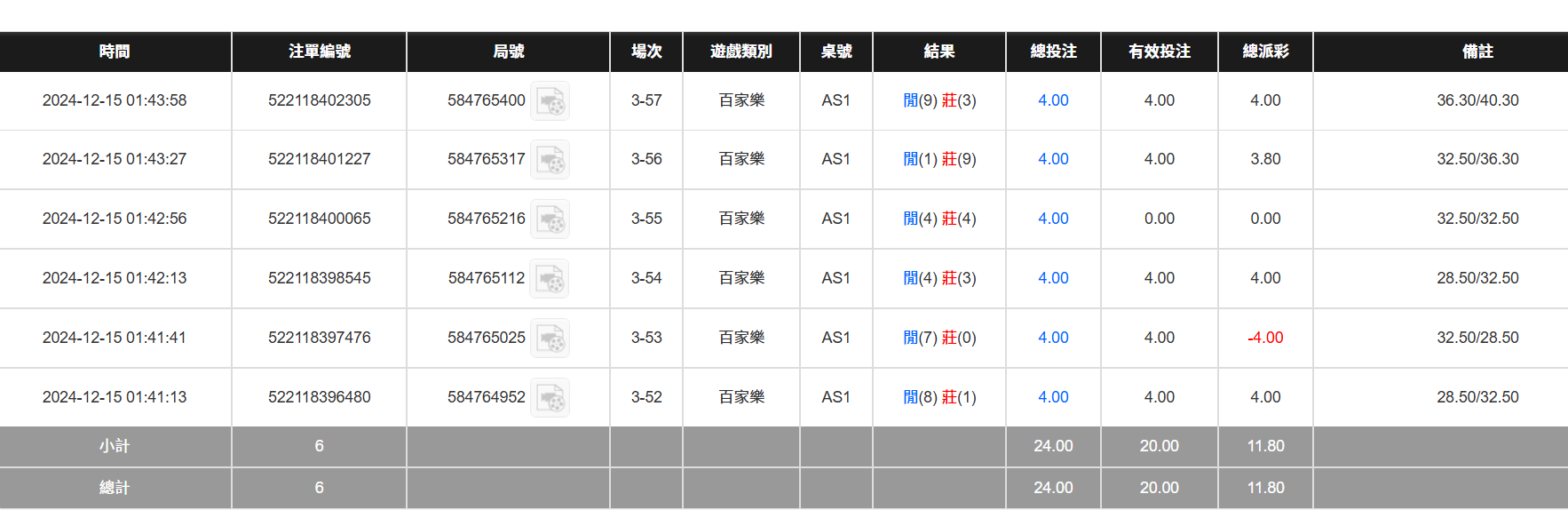Click the 小計 subtotal row label
Image resolution: width=1568 pixels, height=510 pixels.
click(115, 446)
